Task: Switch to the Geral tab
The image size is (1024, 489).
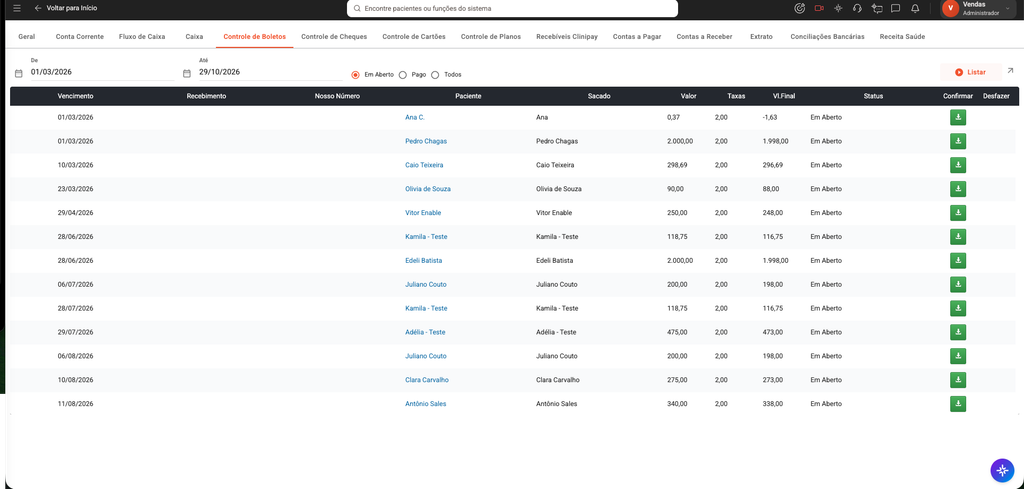Action: (27, 37)
